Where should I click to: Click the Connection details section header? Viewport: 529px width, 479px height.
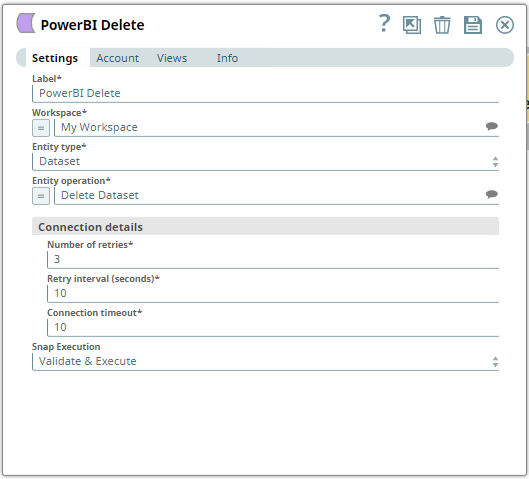click(266, 227)
